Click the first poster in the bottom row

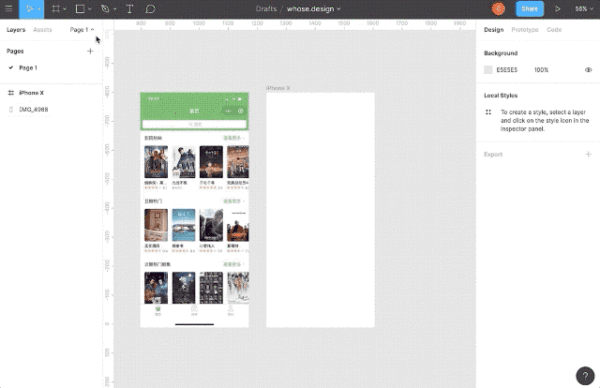(156, 288)
